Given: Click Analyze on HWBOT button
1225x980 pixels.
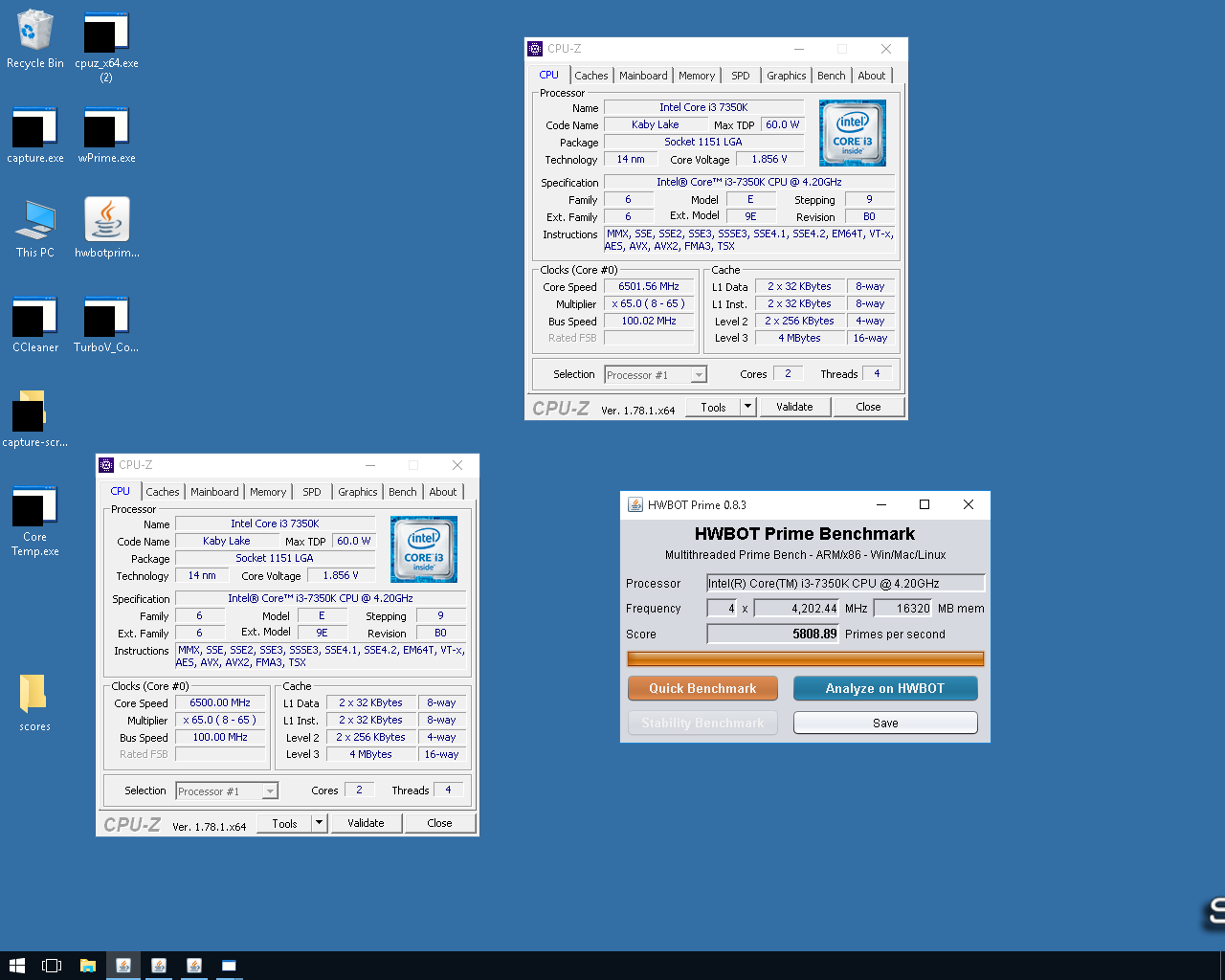Looking at the screenshot, I should pos(885,688).
